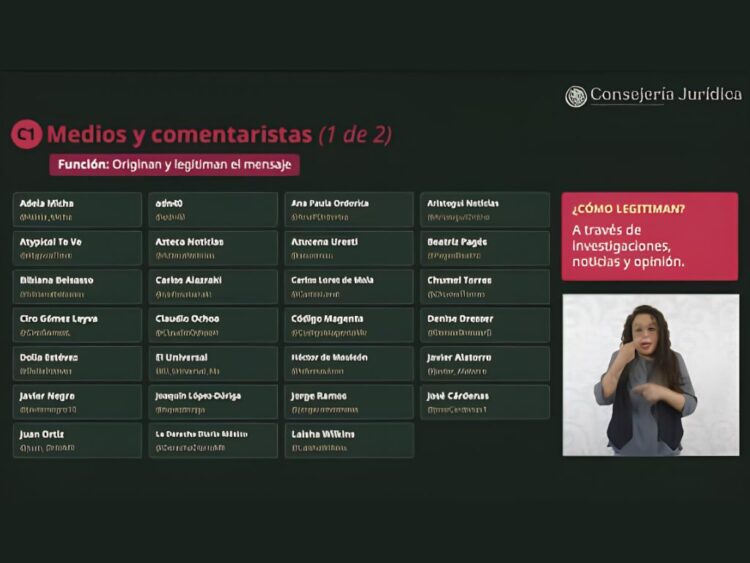Select the Atypical Te Ve card
750x563 pixels.
(x=77, y=248)
